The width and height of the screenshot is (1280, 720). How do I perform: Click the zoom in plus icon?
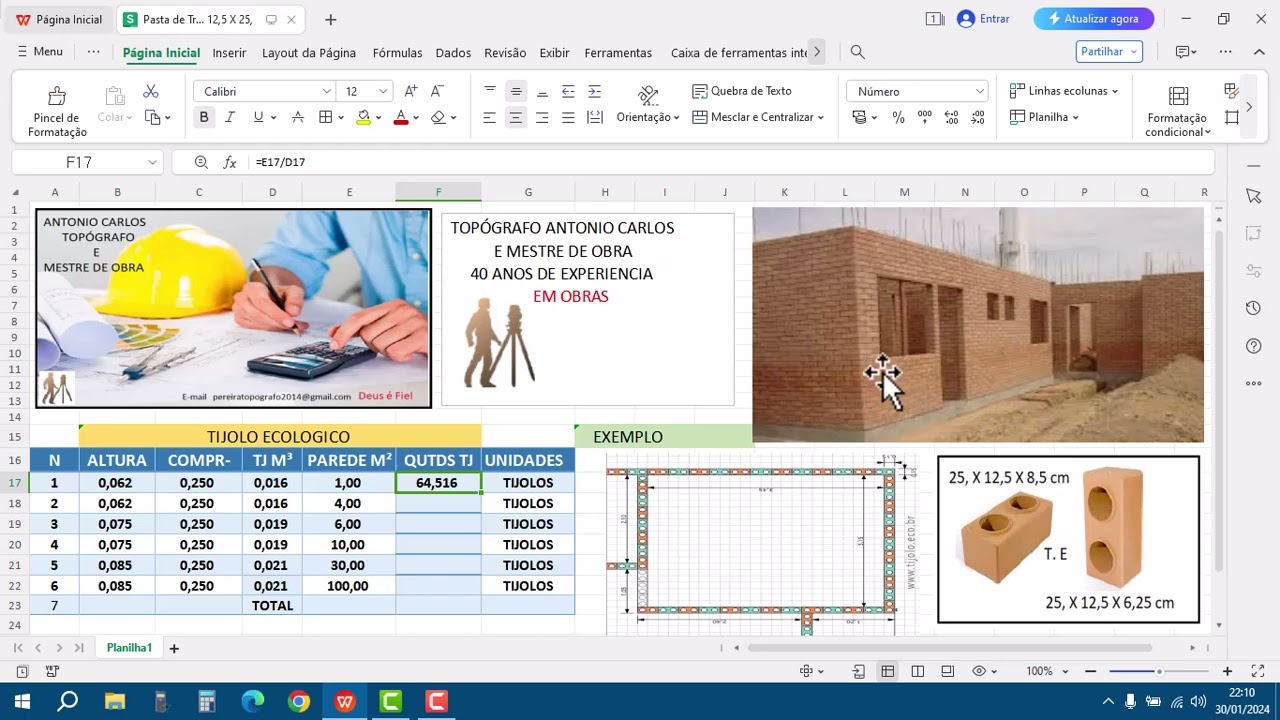coord(1227,671)
